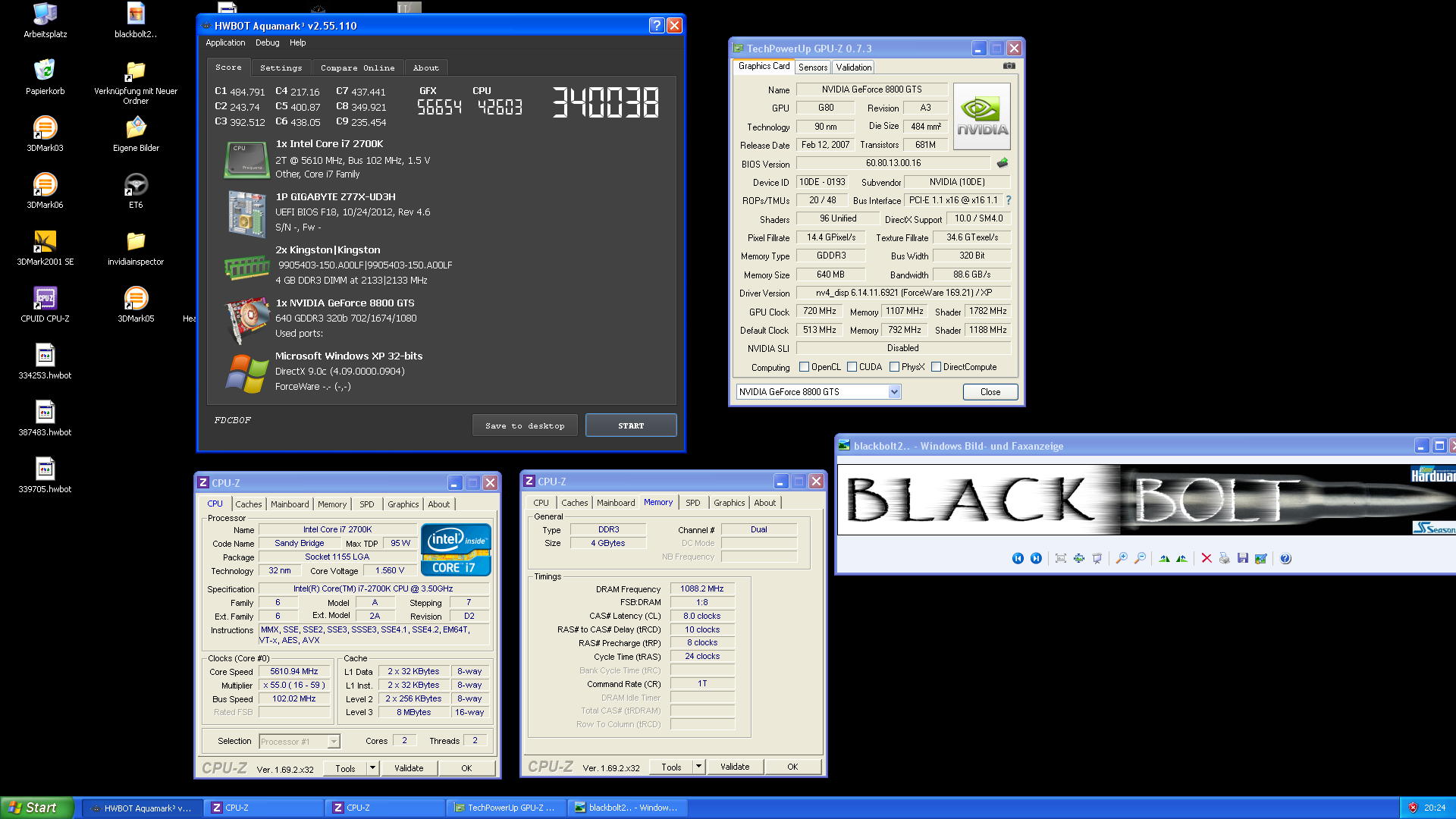
Task: Click Best Fit icon in picture viewer
Action: click(x=1061, y=558)
